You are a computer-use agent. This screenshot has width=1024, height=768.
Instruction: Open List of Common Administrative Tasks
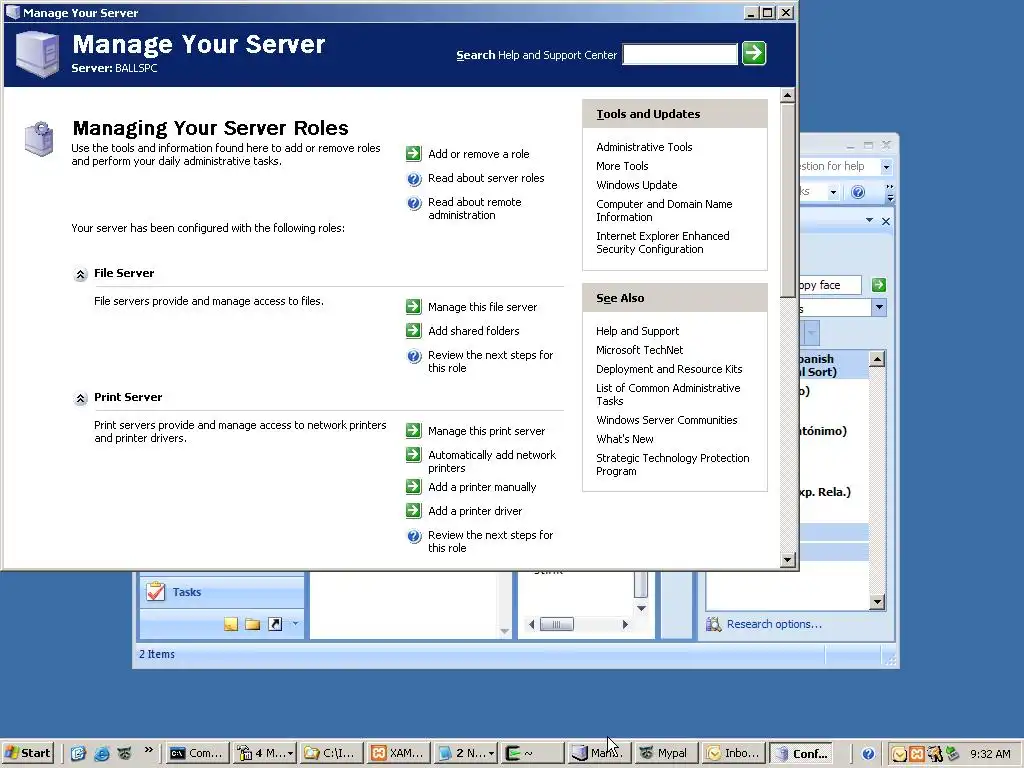tap(667, 394)
